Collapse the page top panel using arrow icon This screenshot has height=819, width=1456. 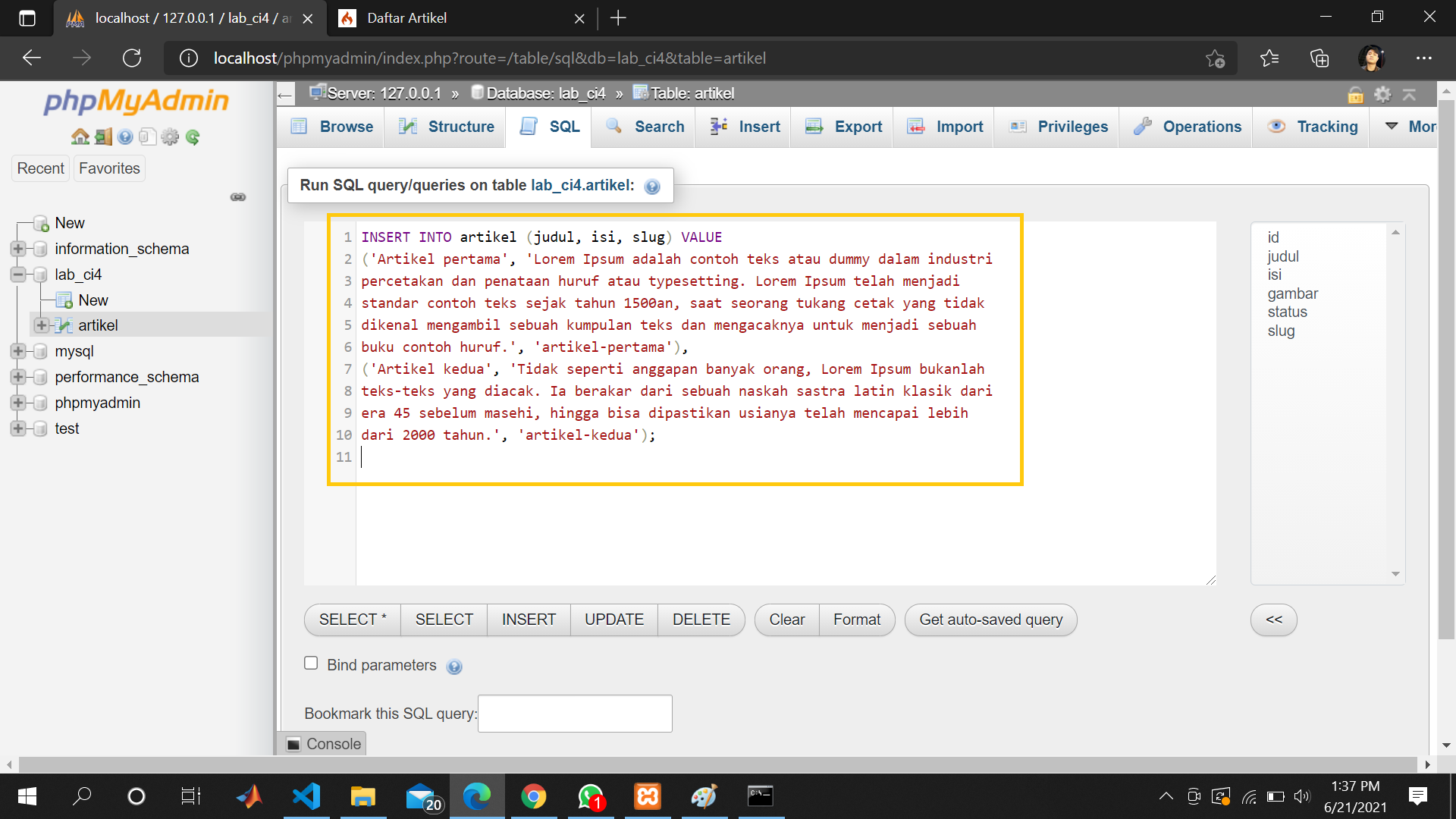[x=1410, y=94]
